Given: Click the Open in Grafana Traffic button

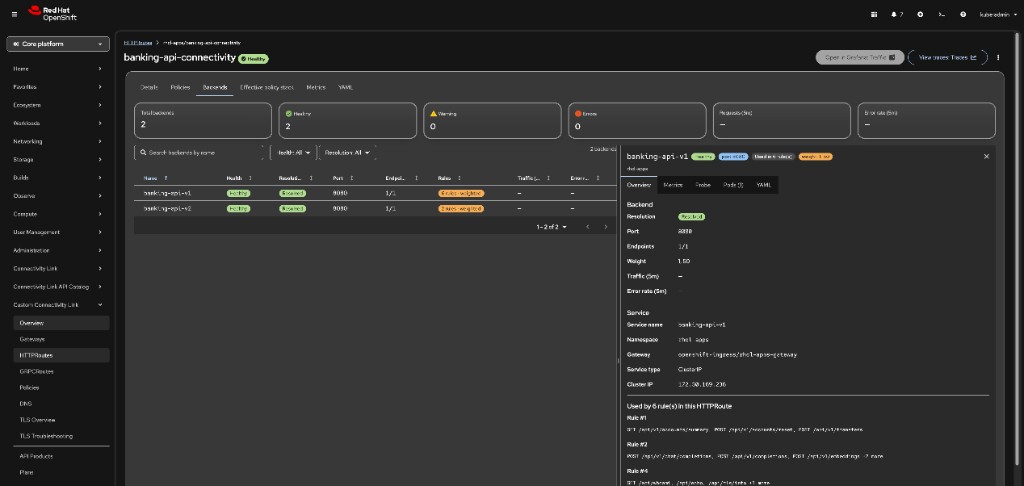Looking at the screenshot, I should point(859,57).
